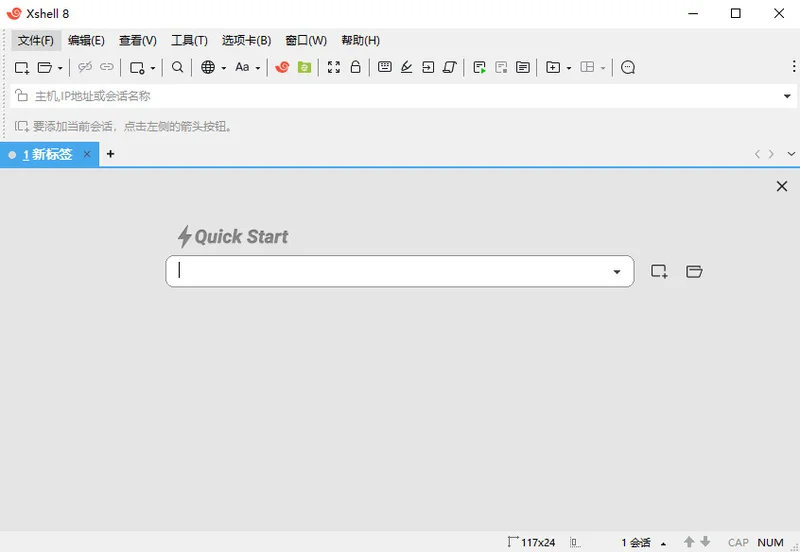Run script with green play icon
Viewport: 800px width, 552px height.
pyautogui.click(x=479, y=67)
